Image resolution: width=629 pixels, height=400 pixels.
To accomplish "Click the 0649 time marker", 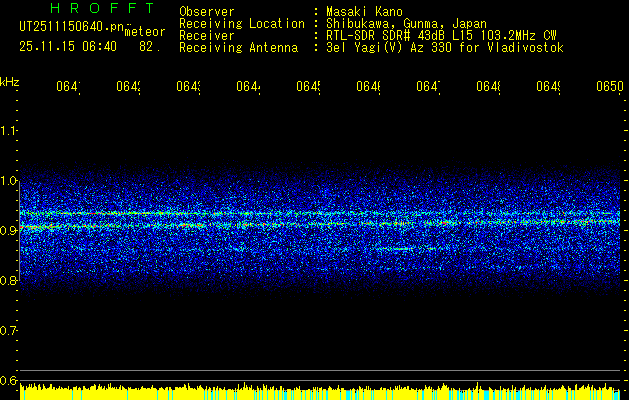I will coord(548,87).
